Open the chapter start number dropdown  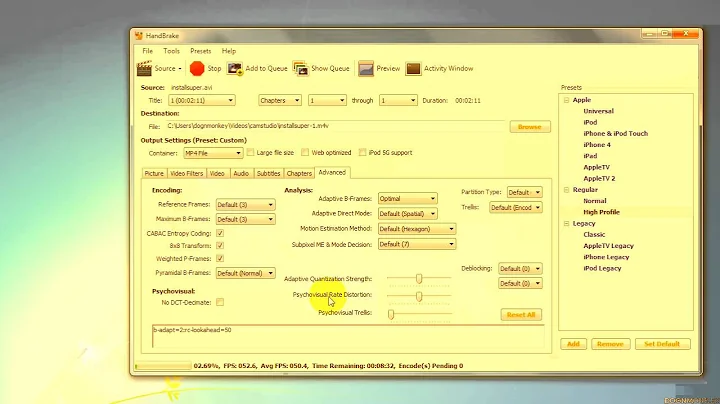click(327, 101)
